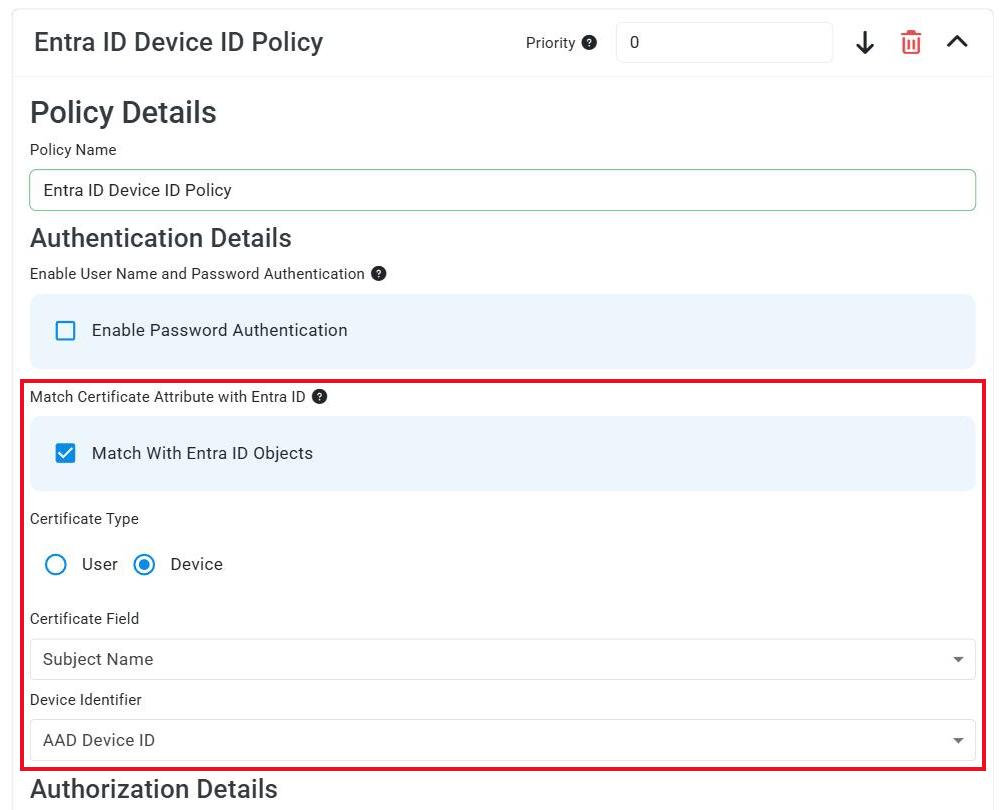This screenshot has width=1006, height=810.
Task: Click the Priority input field
Action: pos(724,42)
